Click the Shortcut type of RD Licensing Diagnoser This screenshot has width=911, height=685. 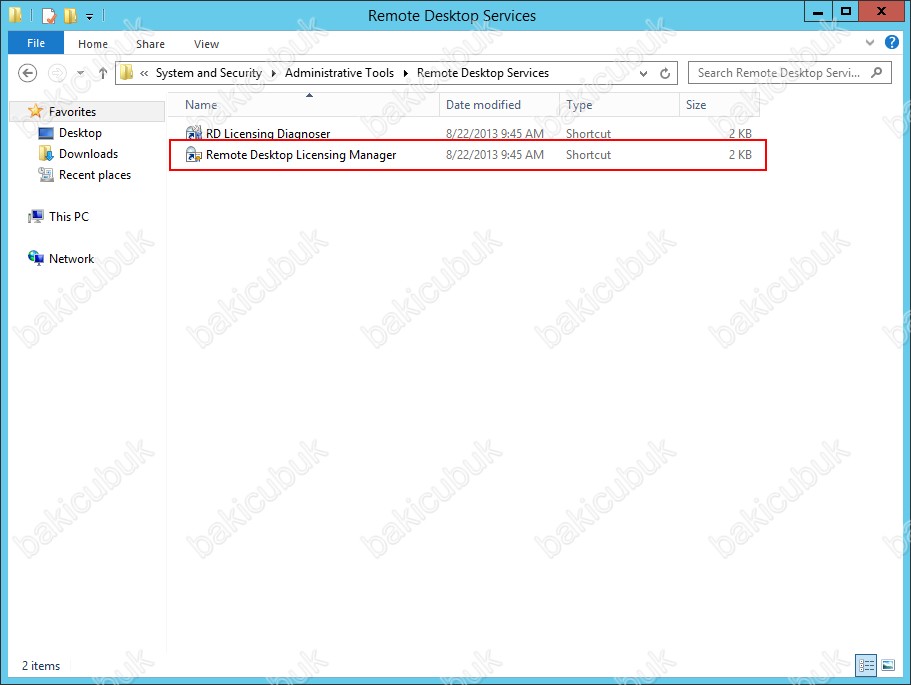588,134
